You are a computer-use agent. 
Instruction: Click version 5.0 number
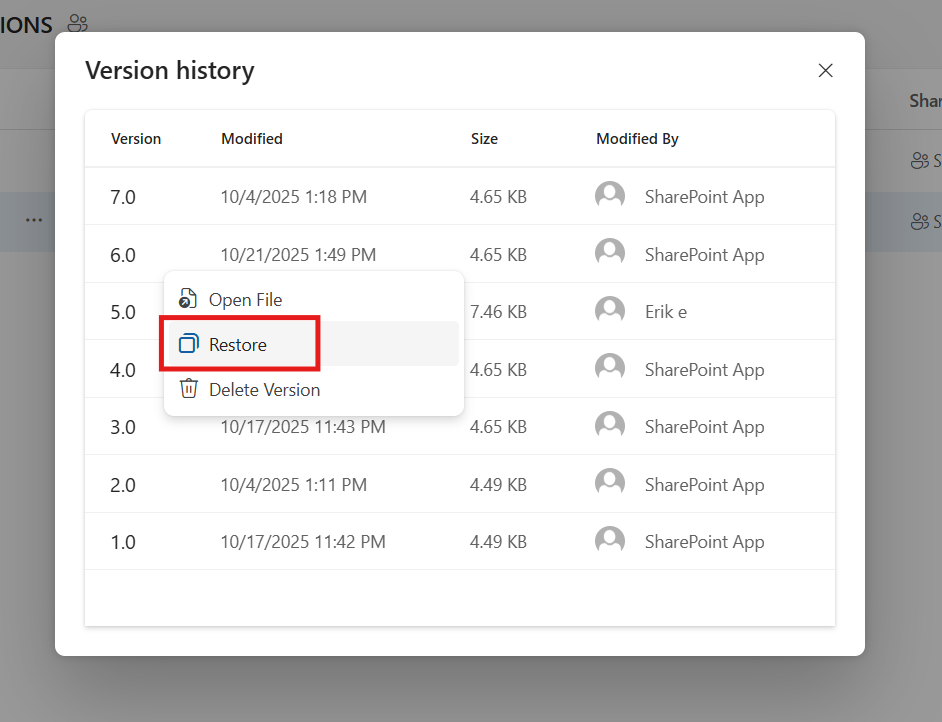coord(123,312)
